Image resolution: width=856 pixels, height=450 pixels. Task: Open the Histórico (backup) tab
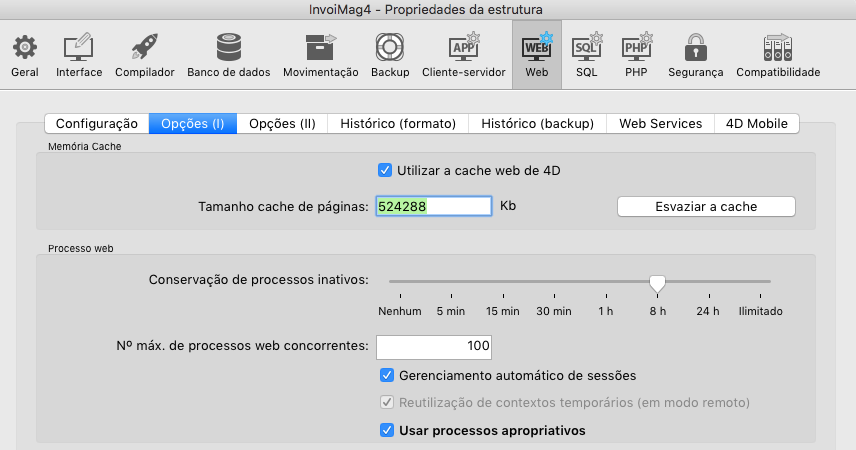click(x=537, y=124)
